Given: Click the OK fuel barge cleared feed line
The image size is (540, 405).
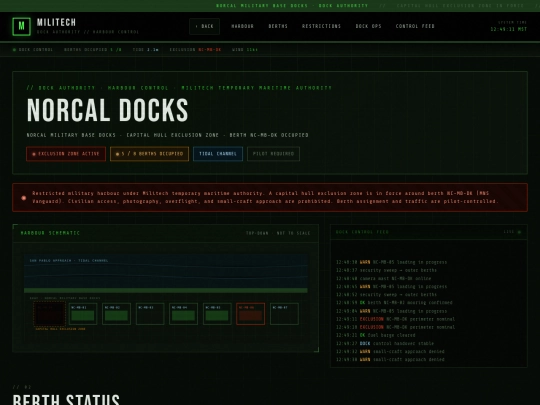Looking at the screenshot, I should tap(376, 335).
